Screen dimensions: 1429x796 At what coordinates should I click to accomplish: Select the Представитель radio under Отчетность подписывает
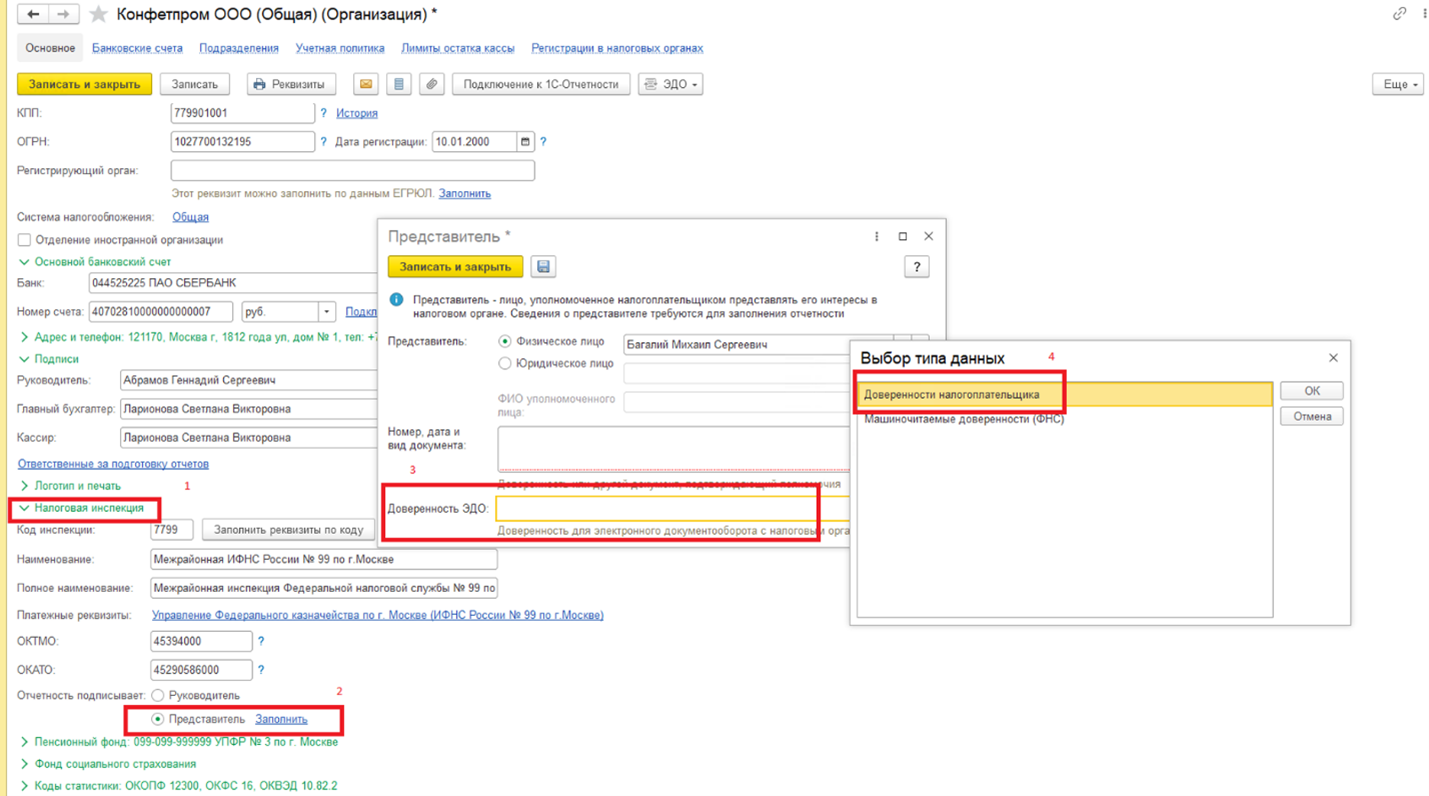click(x=158, y=719)
